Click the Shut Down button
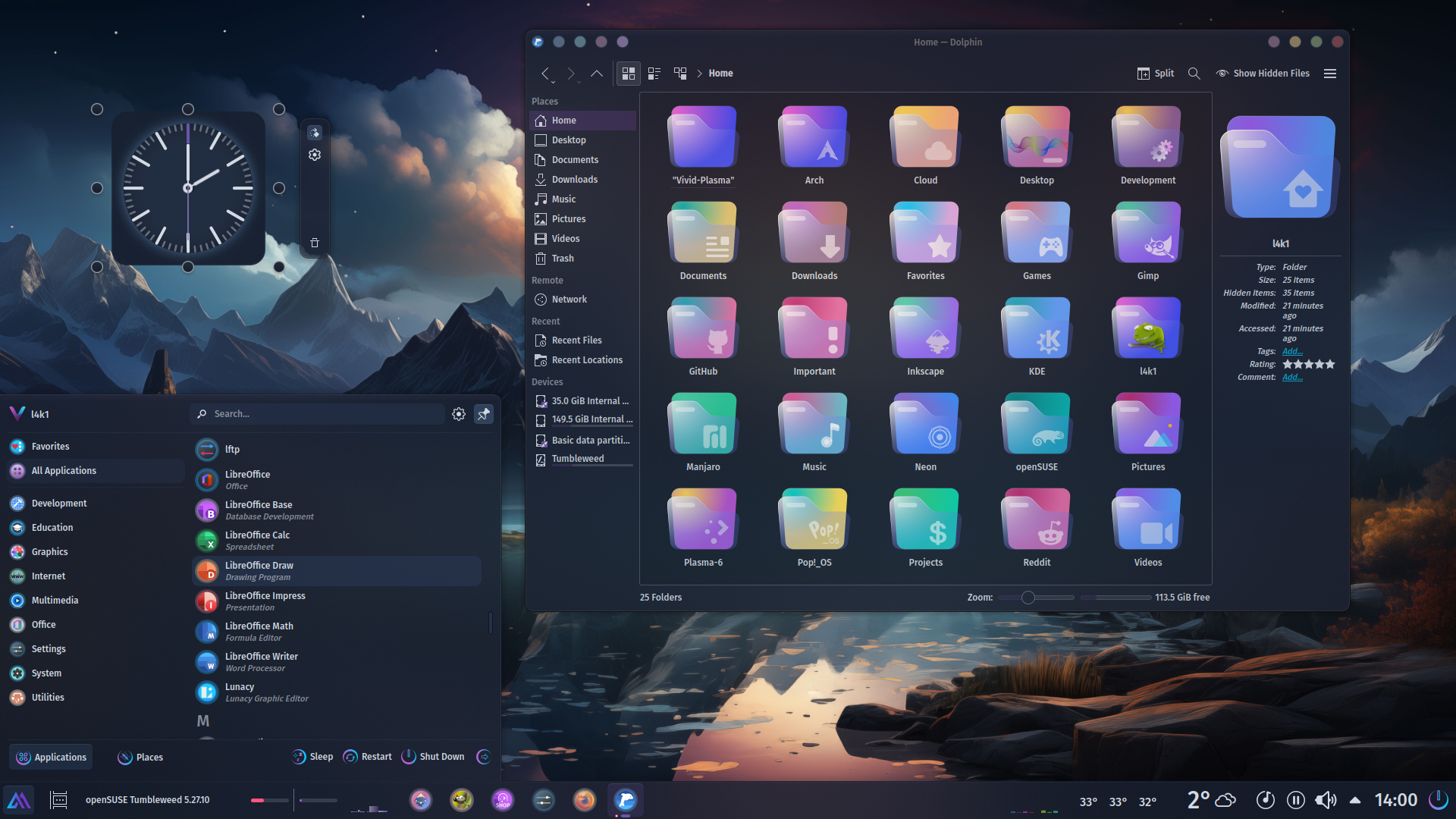 tap(433, 757)
